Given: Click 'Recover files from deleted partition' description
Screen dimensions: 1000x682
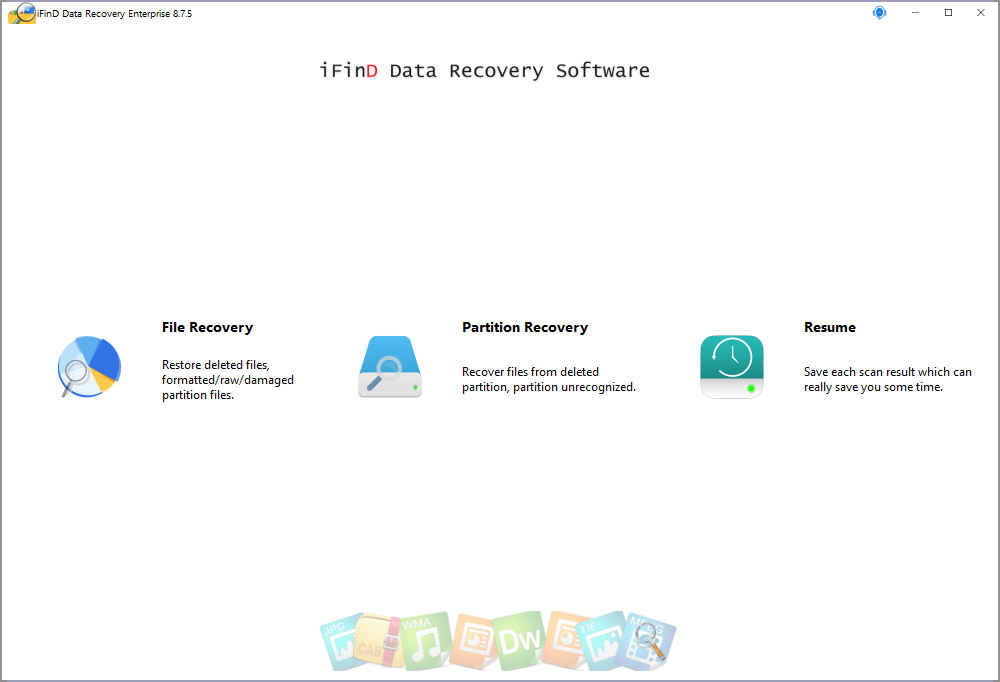Looking at the screenshot, I should 548,379.
